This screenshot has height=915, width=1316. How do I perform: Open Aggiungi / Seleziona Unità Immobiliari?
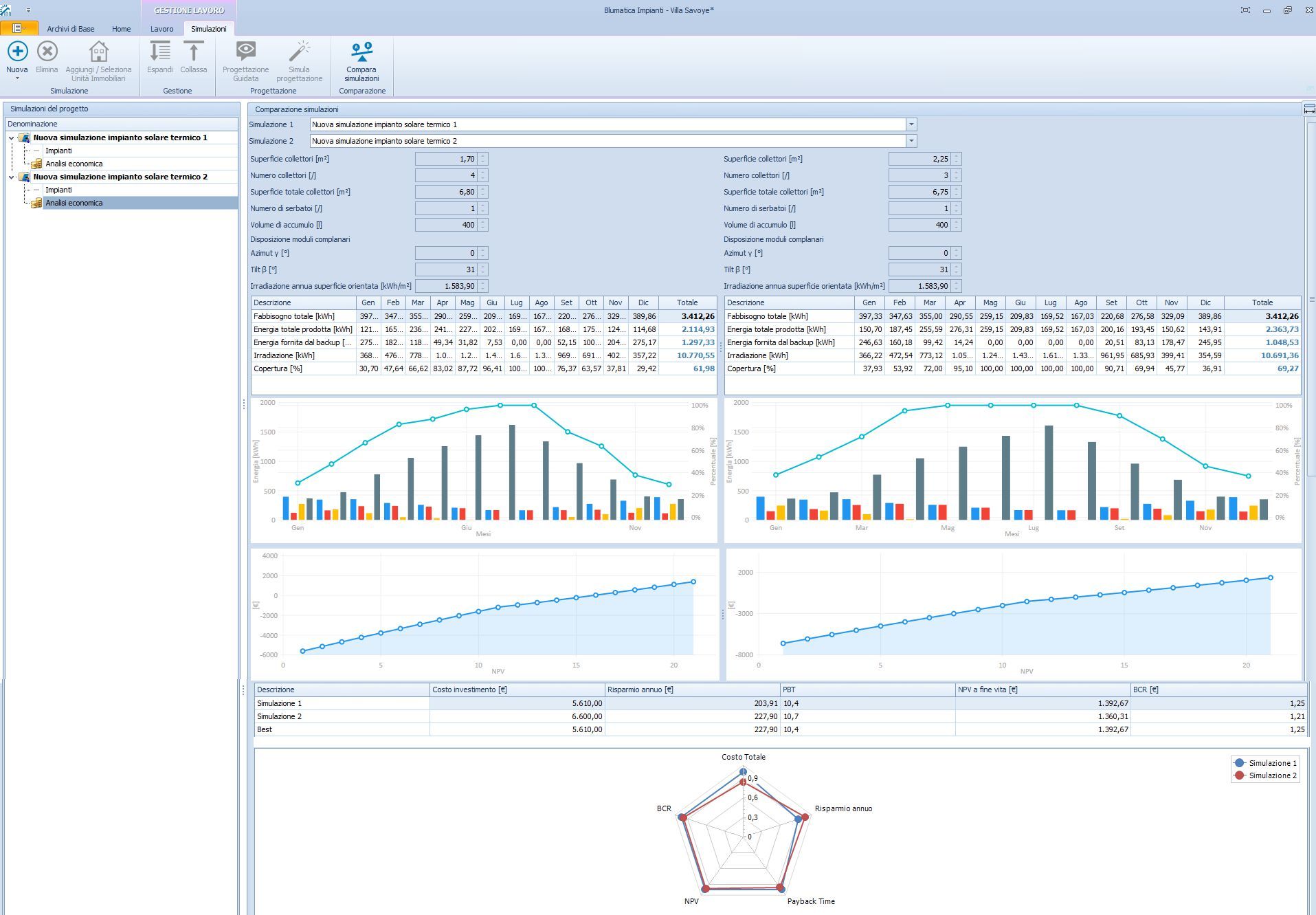coord(98,52)
